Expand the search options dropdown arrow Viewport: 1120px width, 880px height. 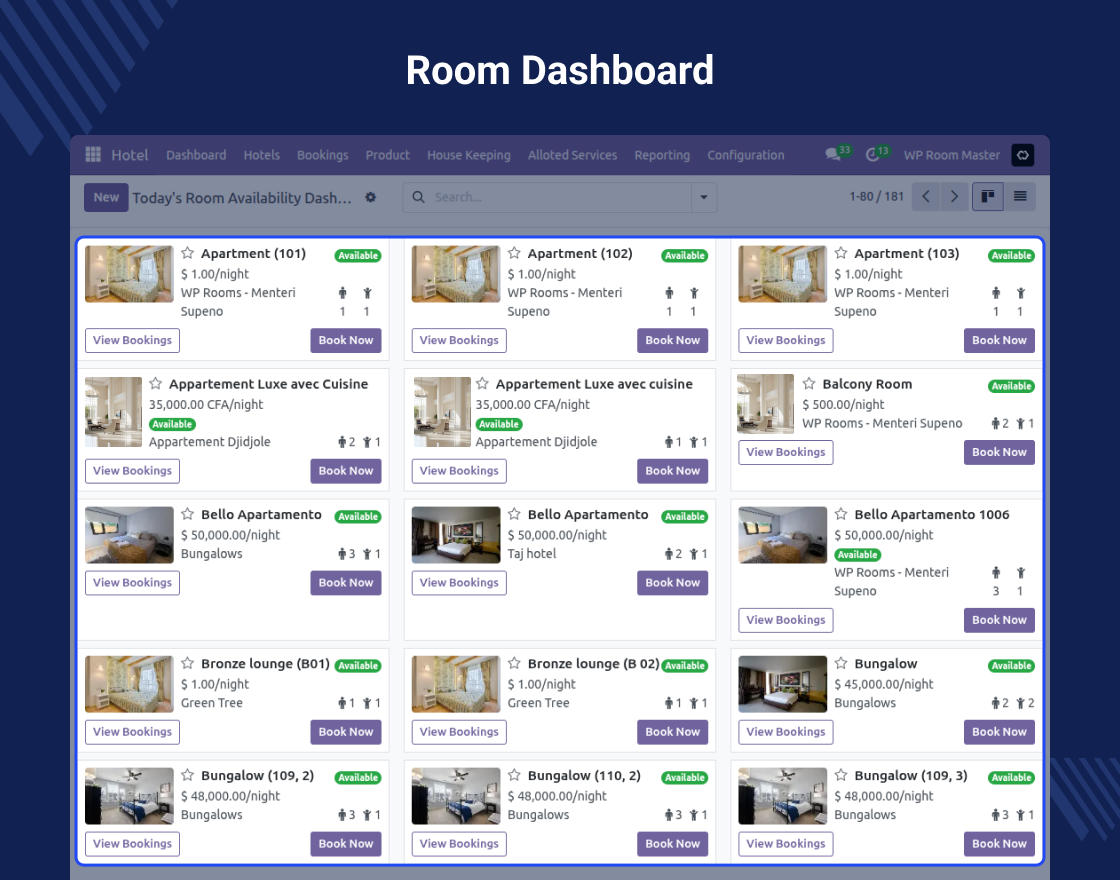coord(705,198)
